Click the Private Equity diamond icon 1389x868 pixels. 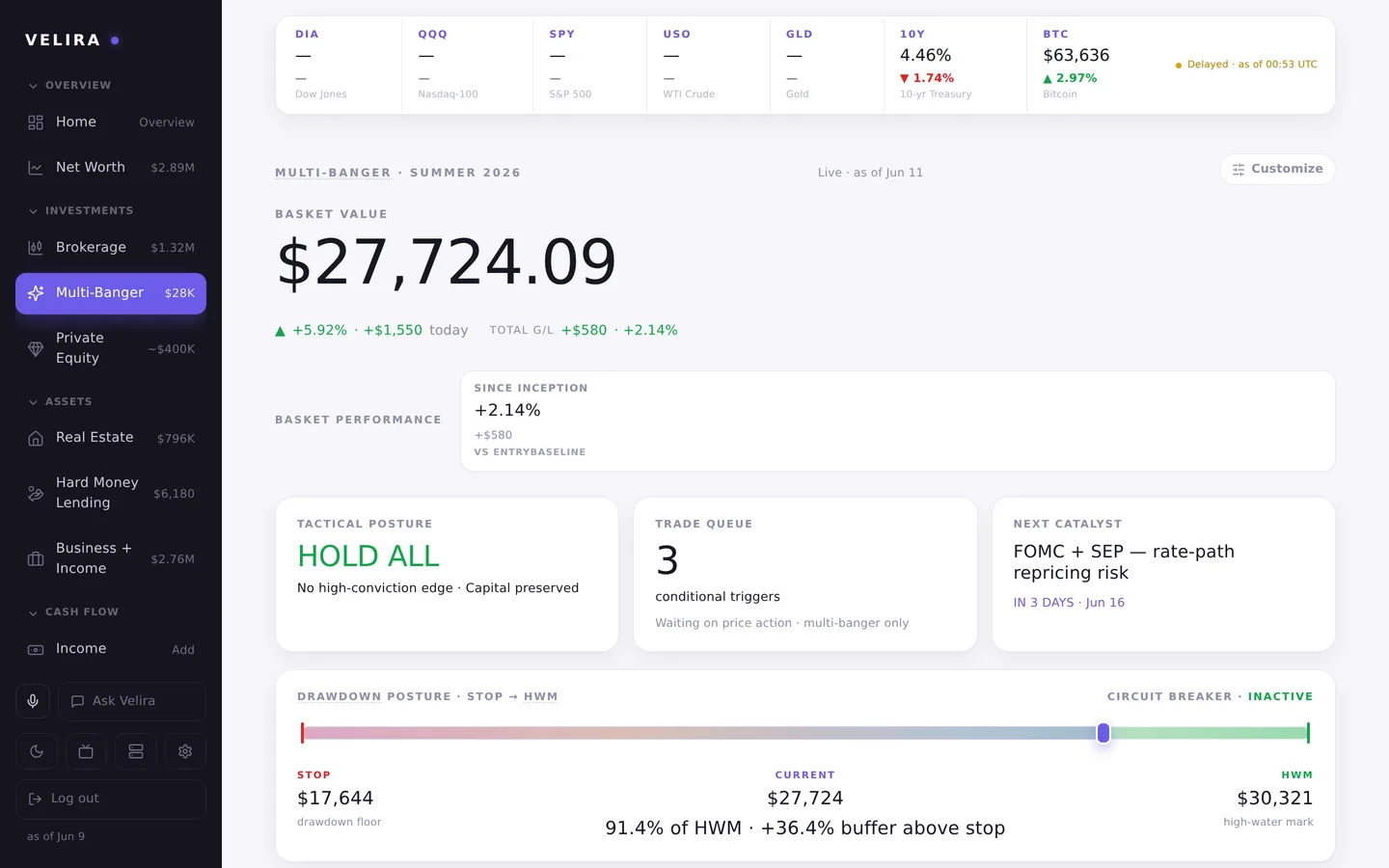pyautogui.click(x=36, y=349)
